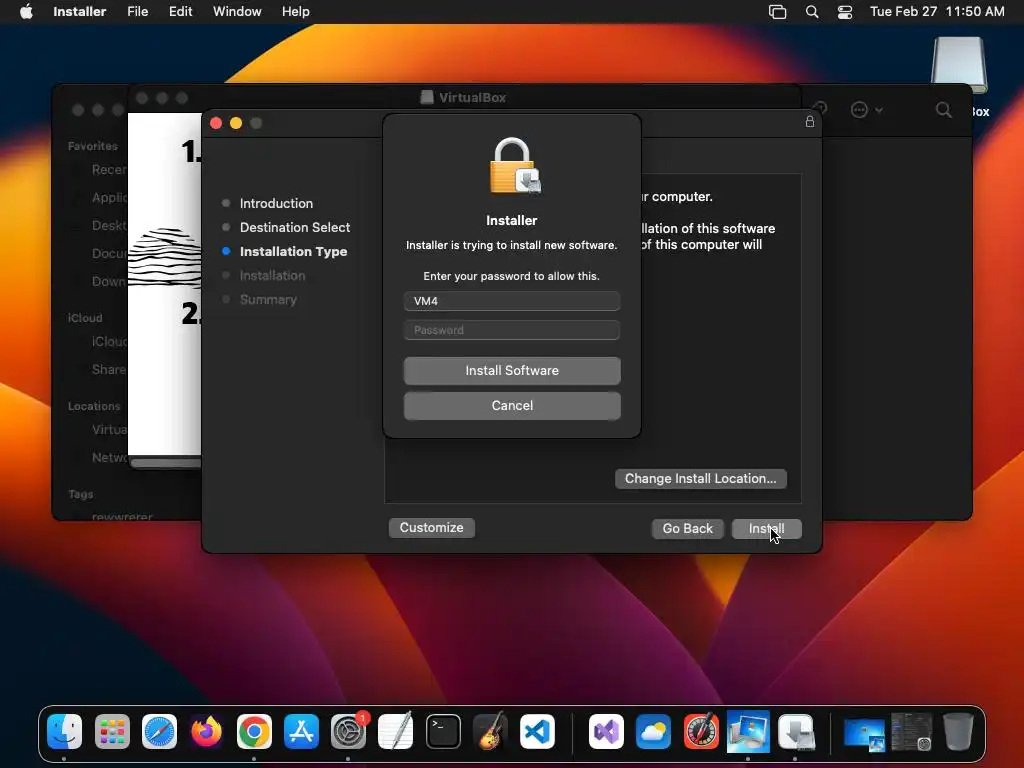Click the Install button in Installer

[x=767, y=528]
